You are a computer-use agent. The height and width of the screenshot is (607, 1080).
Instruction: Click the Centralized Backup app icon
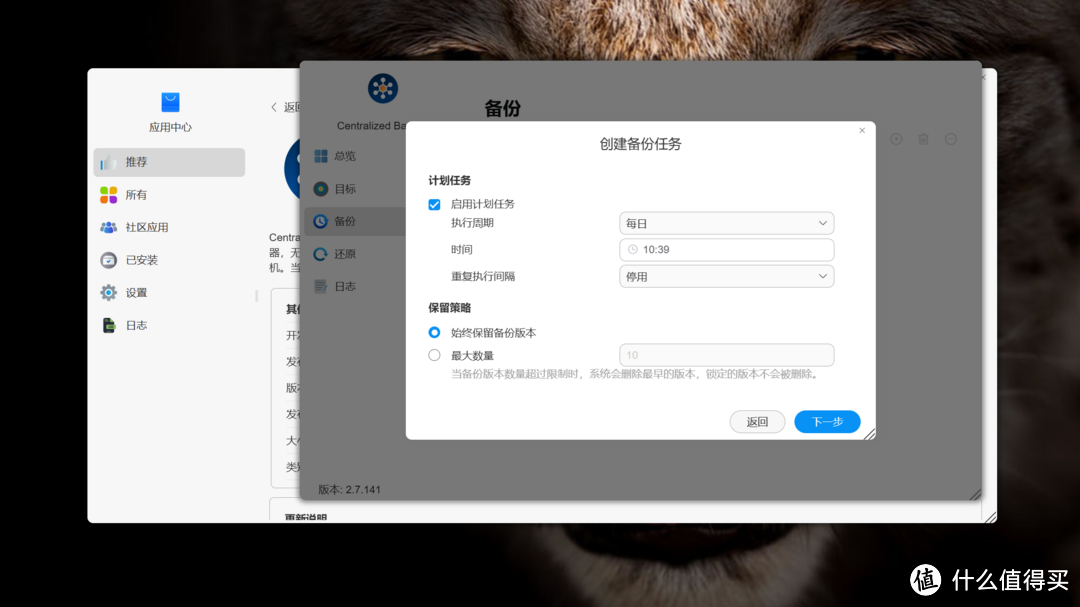pyautogui.click(x=381, y=87)
